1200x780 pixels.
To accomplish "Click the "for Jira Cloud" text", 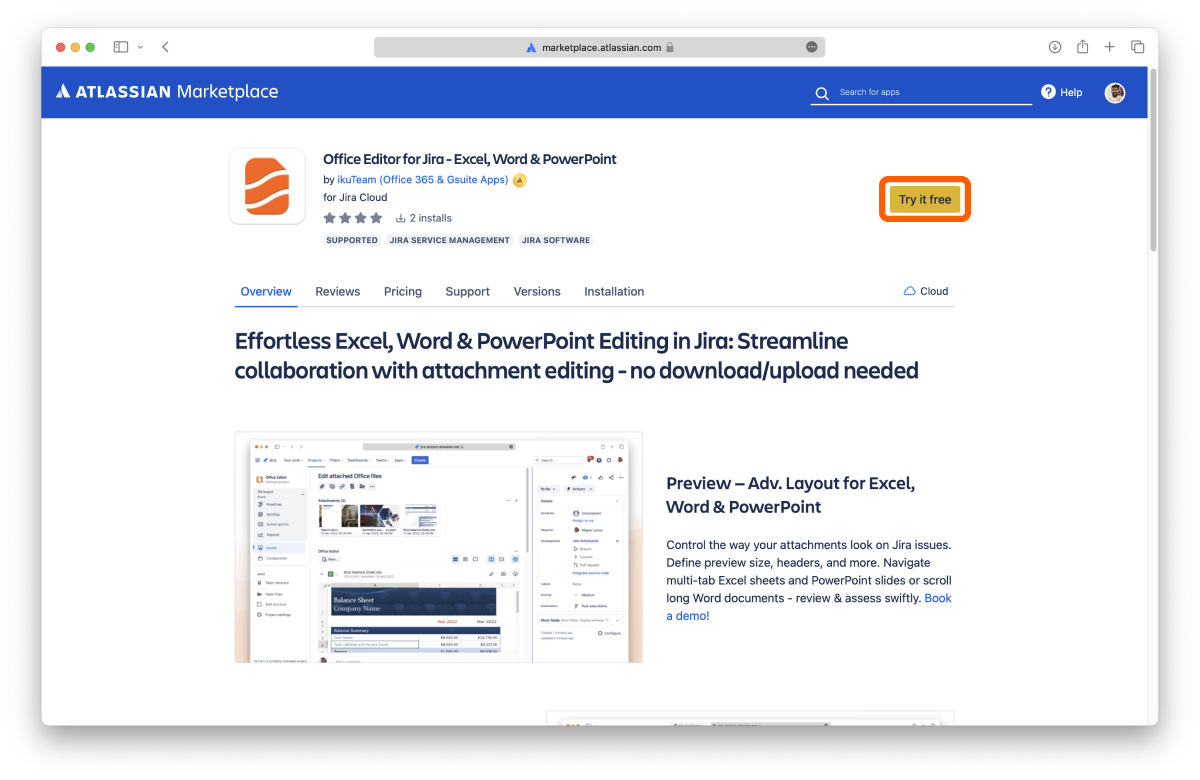I will click(x=355, y=198).
